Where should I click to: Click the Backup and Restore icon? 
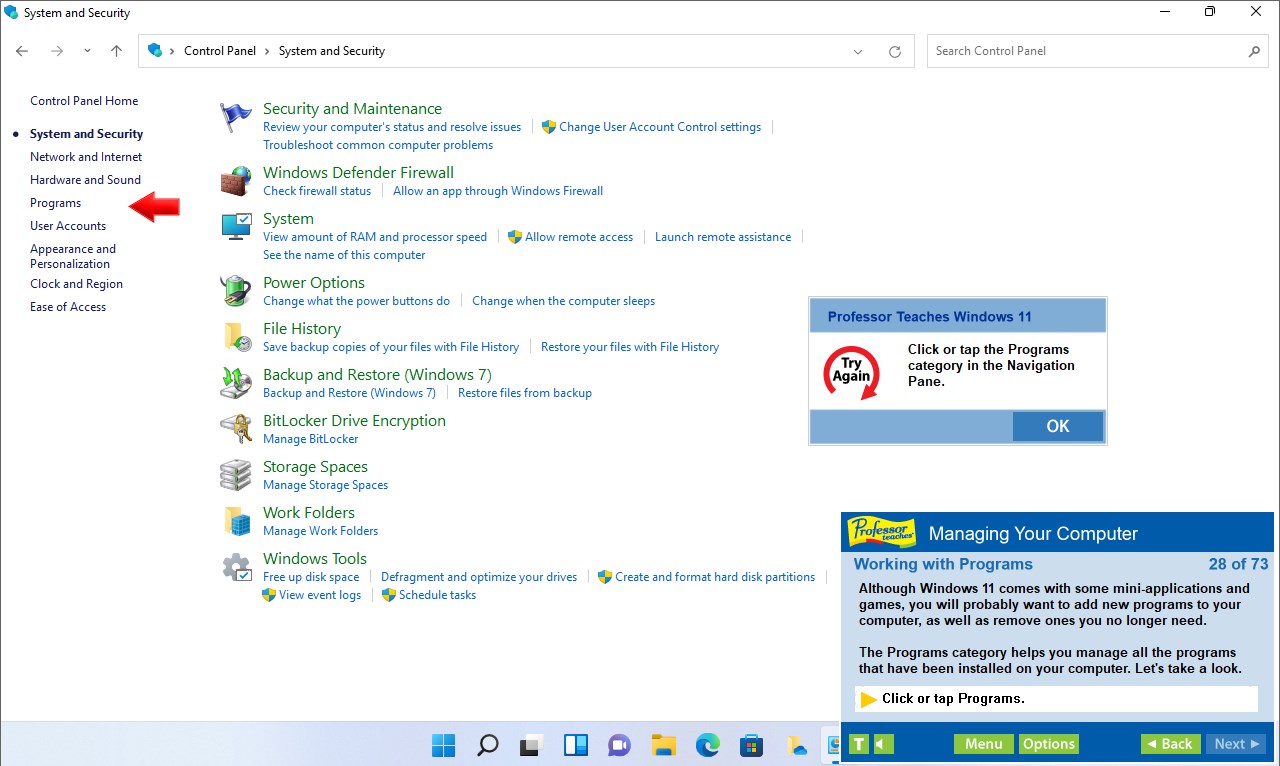236,383
